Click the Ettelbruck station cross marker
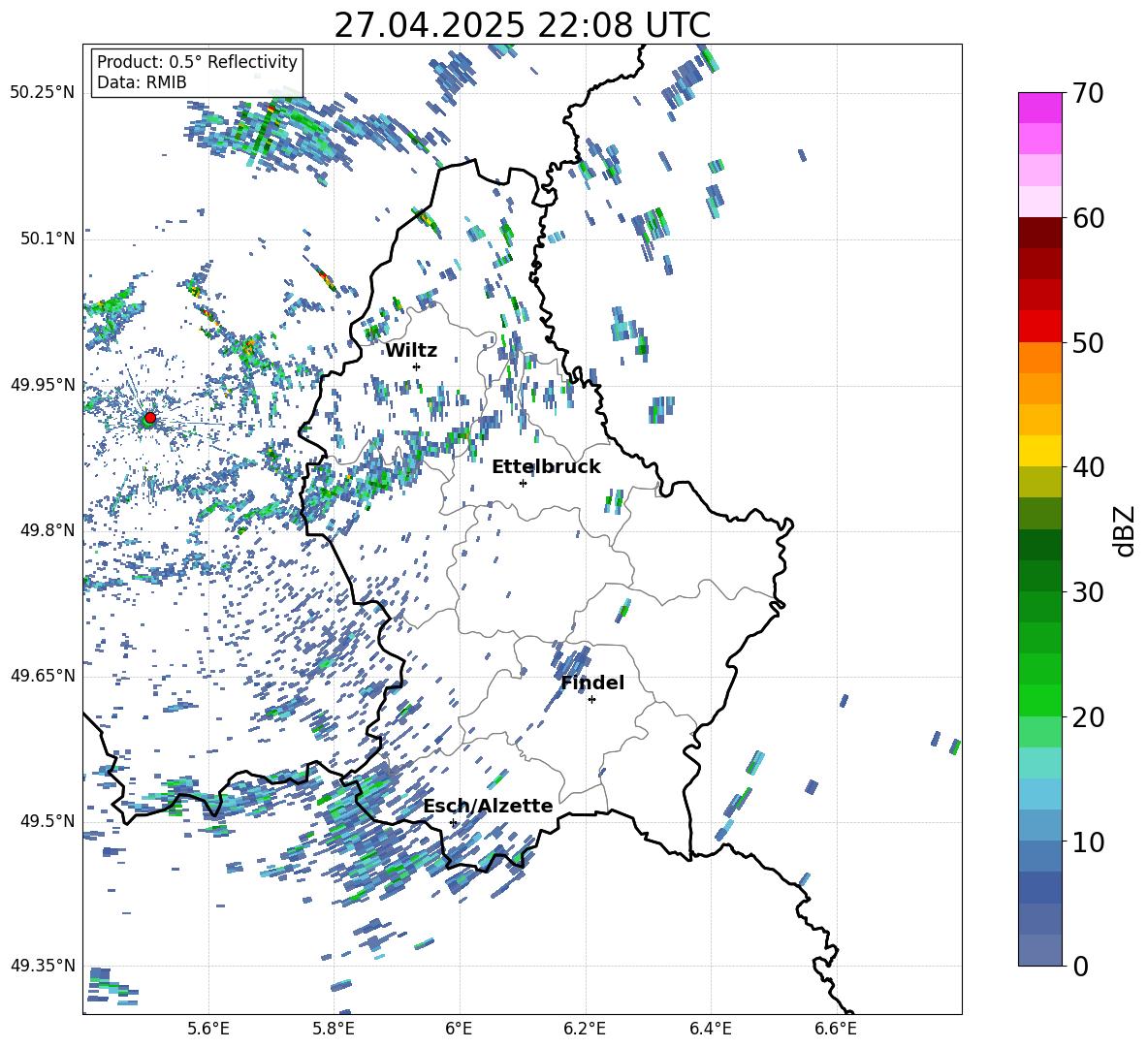This screenshot has height=1048, width=1148. tap(523, 483)
